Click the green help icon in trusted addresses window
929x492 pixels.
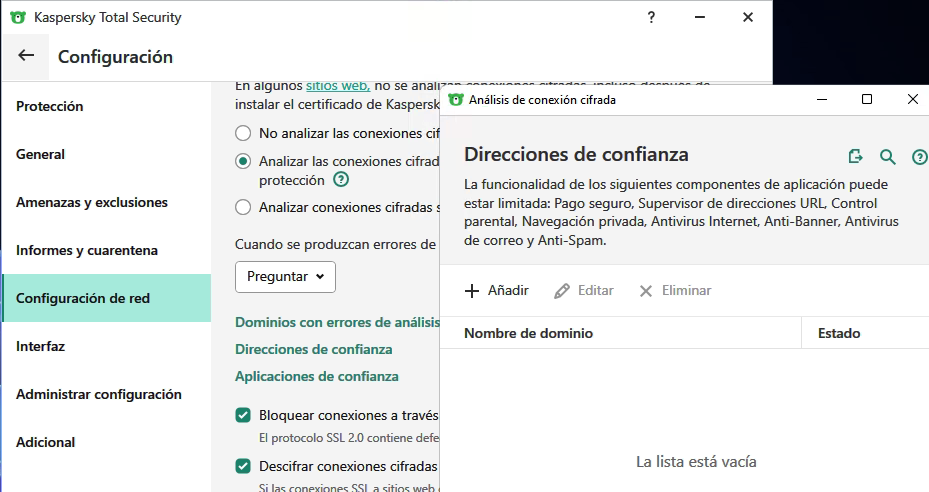(919, 157)
